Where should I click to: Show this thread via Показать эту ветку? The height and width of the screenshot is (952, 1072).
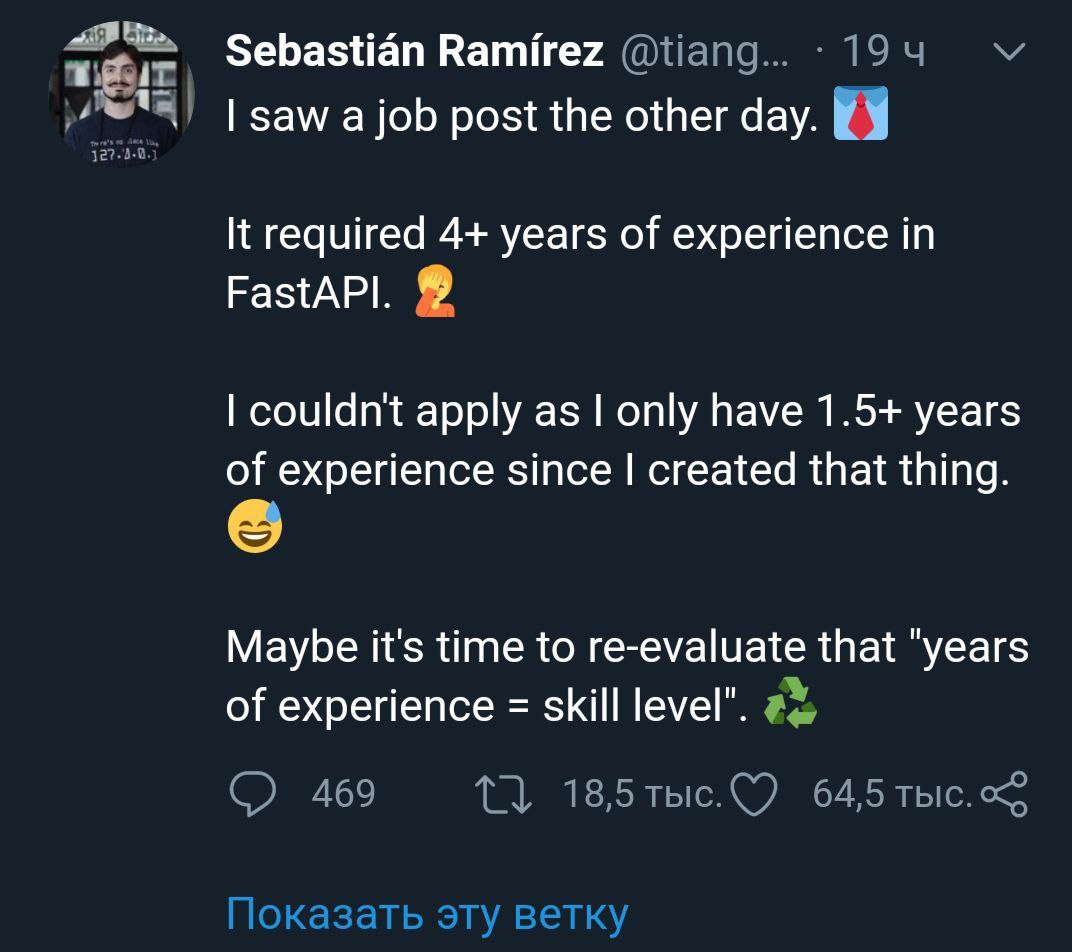pyautogui.click(x=427, y=913)
